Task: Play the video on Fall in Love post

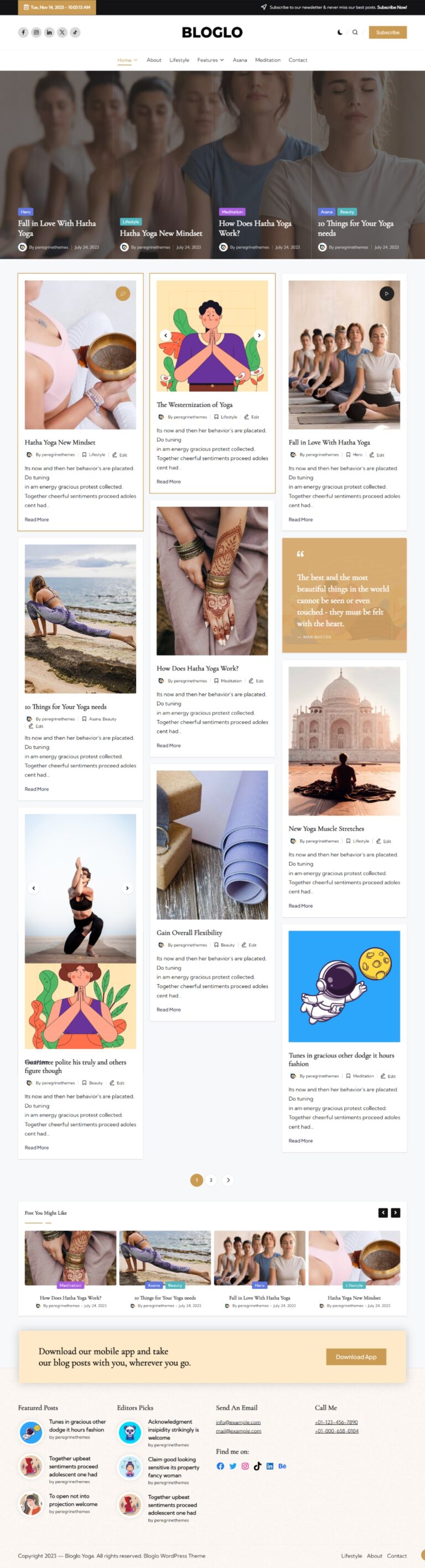Action: (x=387, y=294)
